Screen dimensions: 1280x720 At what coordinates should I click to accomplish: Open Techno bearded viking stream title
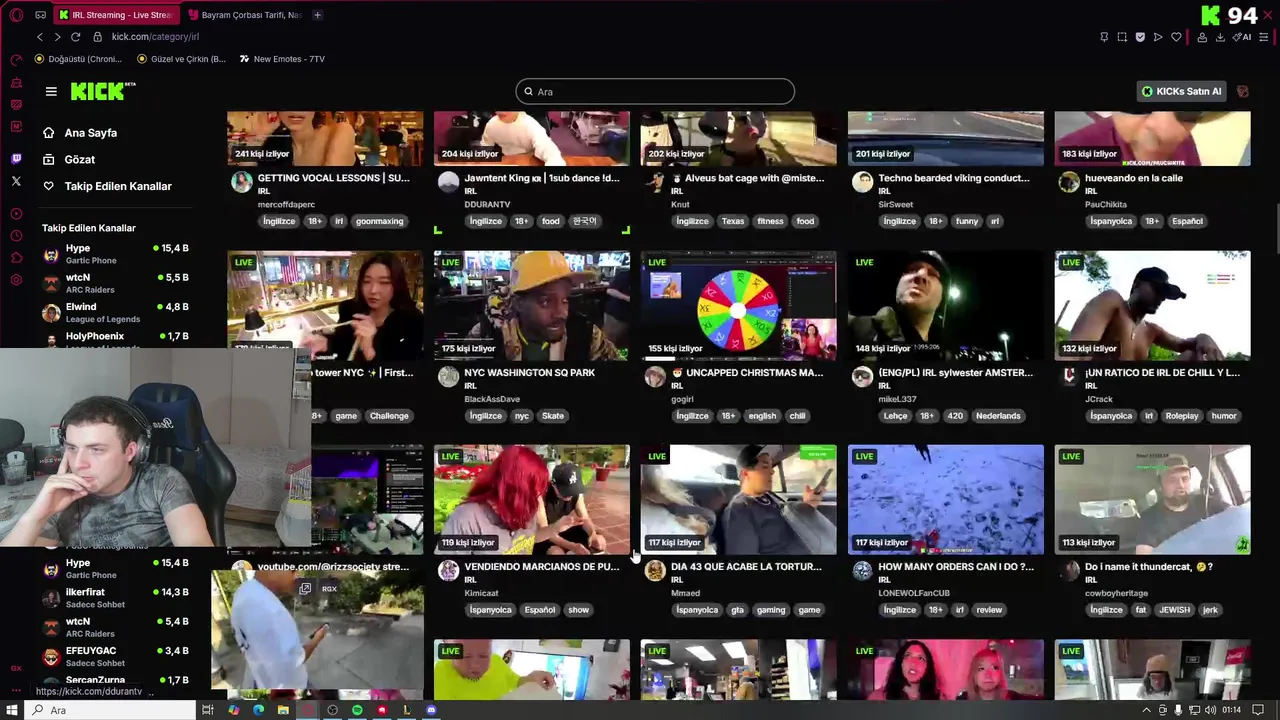coord(953,178)
